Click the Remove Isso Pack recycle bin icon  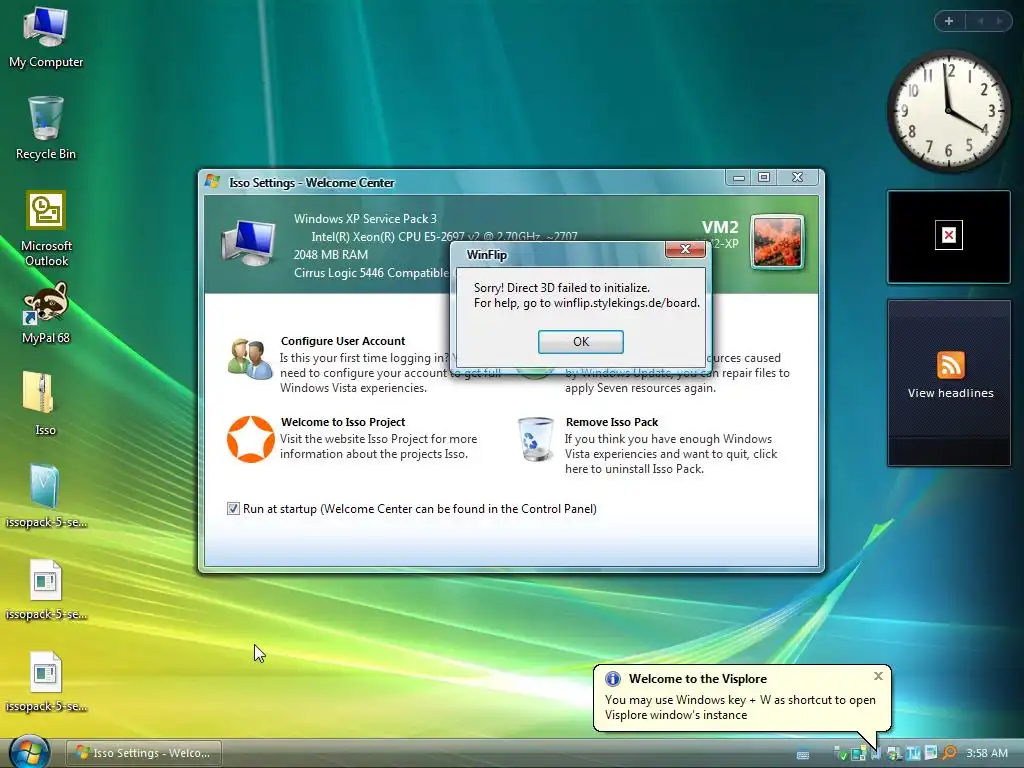(x=536, y=439)
